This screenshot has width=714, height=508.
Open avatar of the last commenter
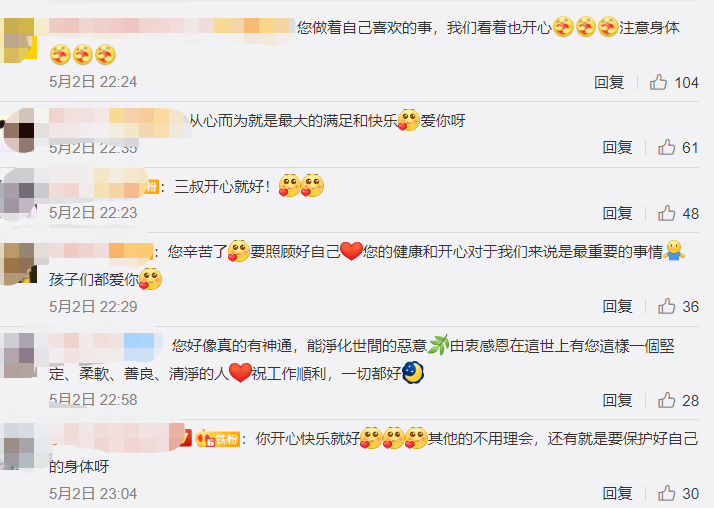[19, 446]
